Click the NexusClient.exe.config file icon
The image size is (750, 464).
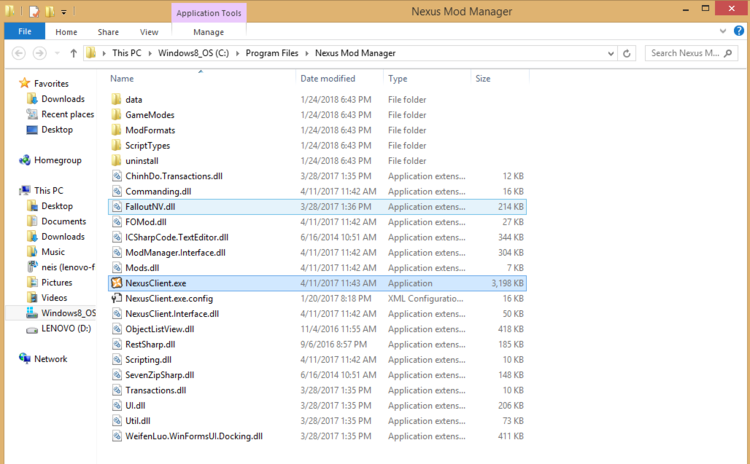(x=116, y=298)
